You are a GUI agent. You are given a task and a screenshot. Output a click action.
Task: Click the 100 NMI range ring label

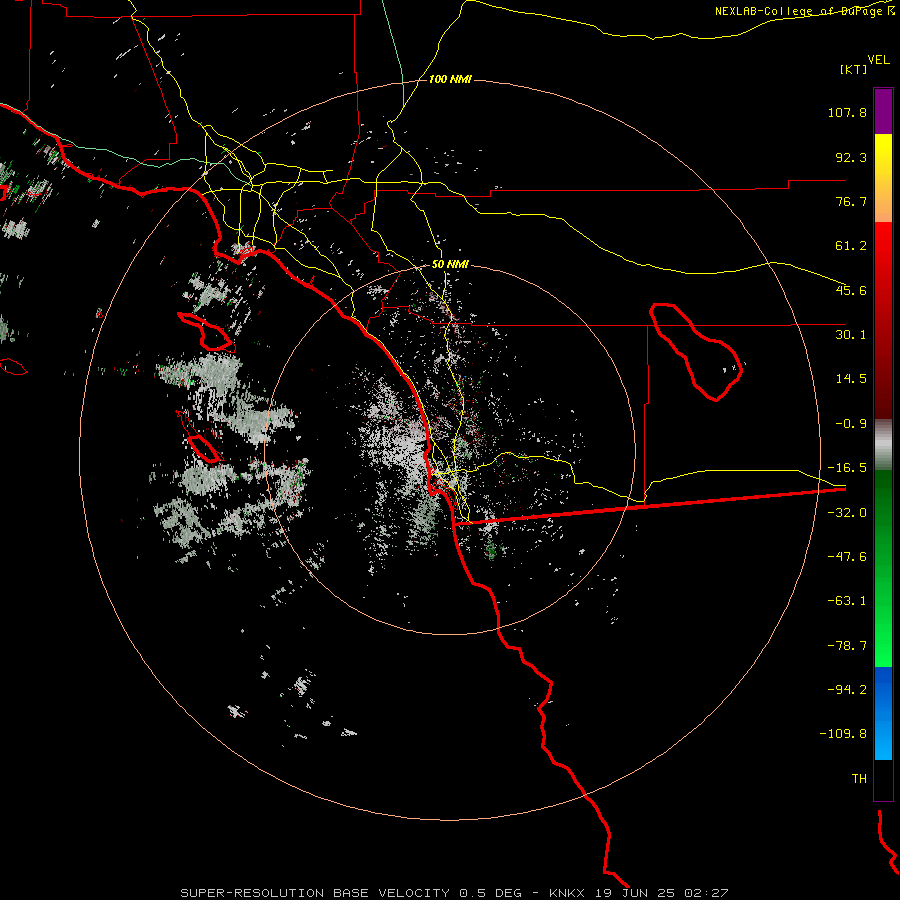coord(450,79)
